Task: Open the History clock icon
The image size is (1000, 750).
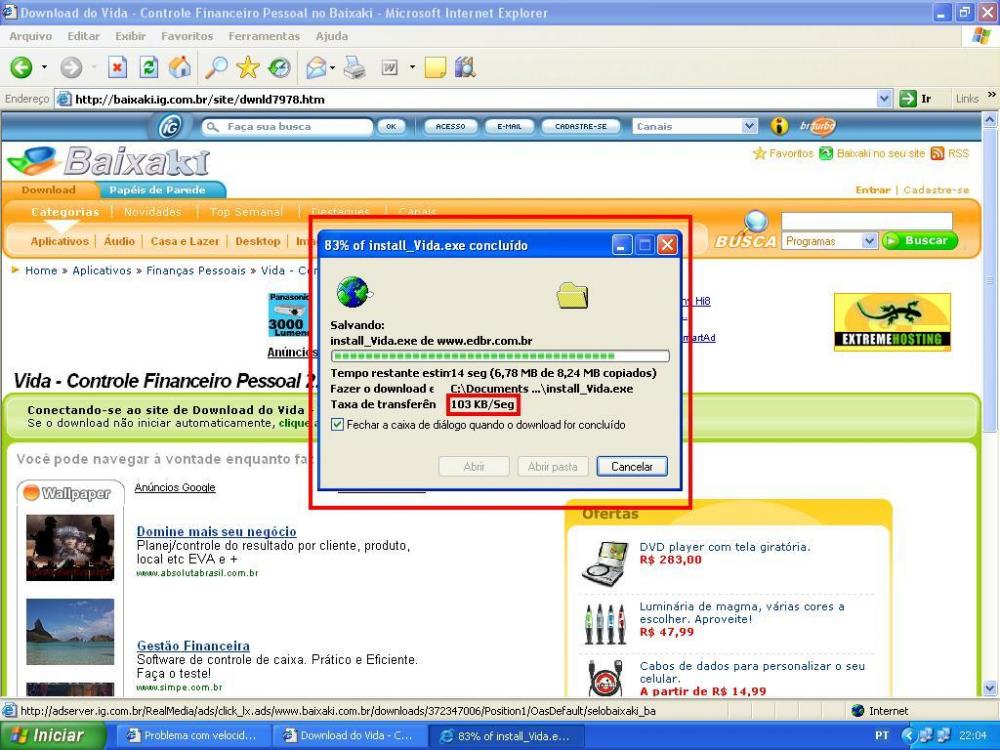Action: (279, 67)
